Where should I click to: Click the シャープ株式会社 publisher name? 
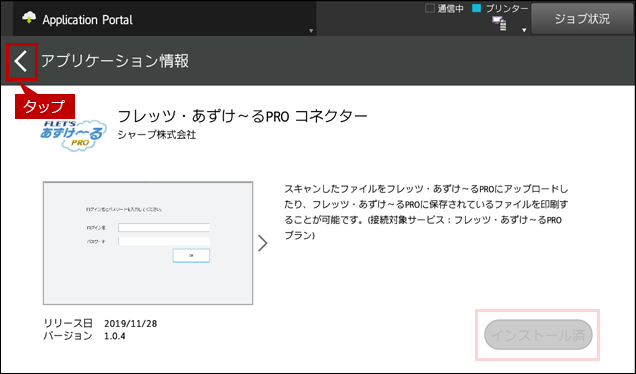[x=157, y=135]
